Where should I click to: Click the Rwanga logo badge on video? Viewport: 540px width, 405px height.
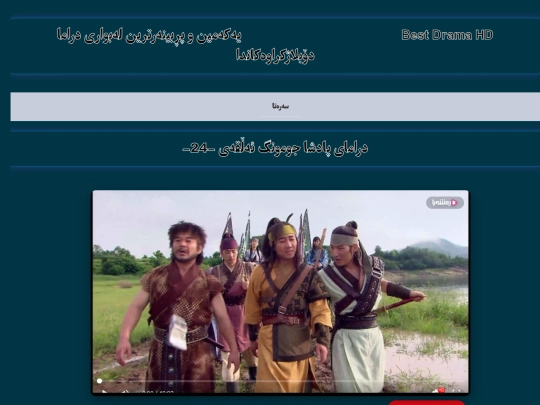tap(445, 202)
